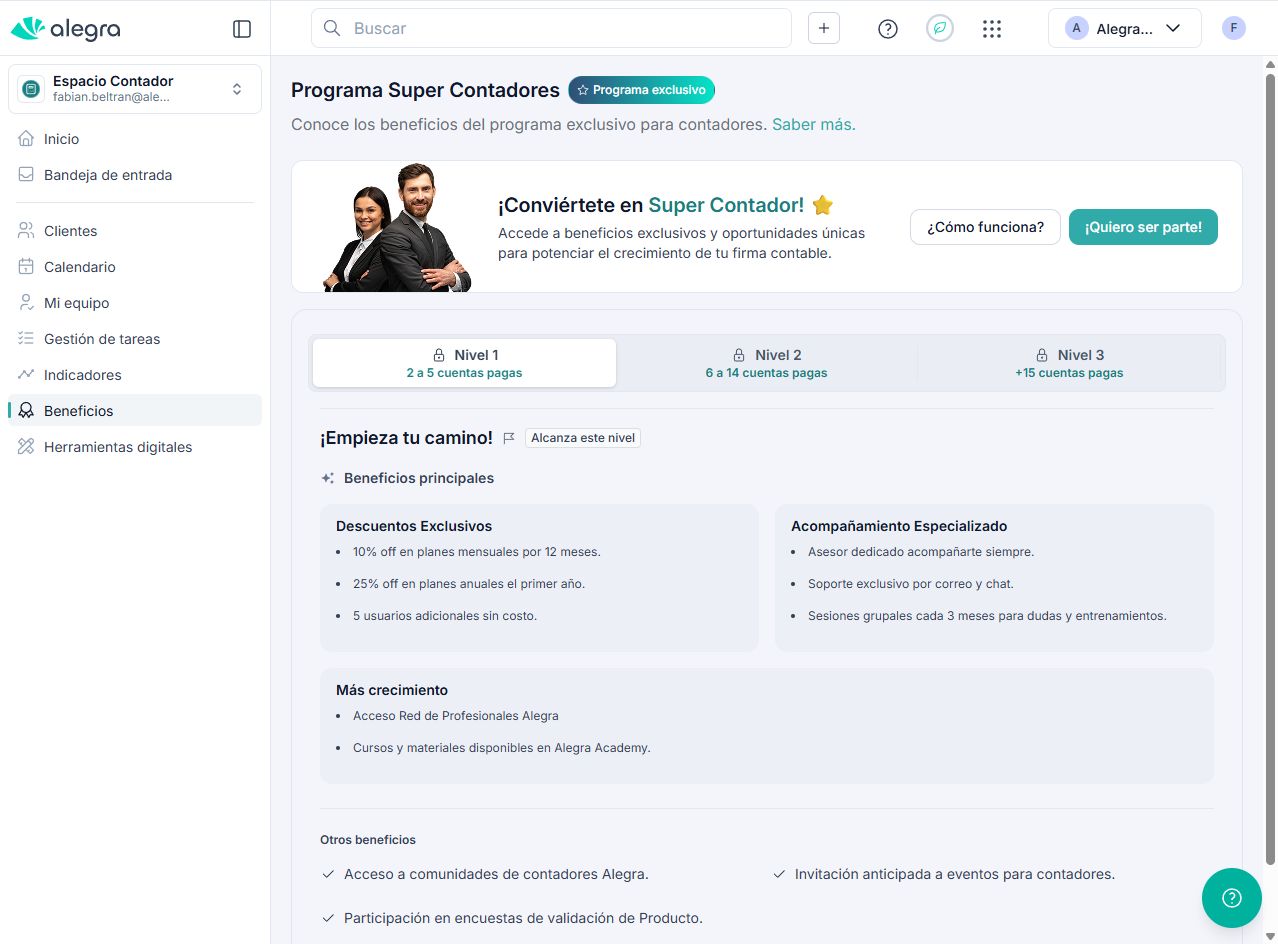Viewport: 1278px width, 944px height.
Task: Open the Alegra account dropdown
Action: point(1124,29)
